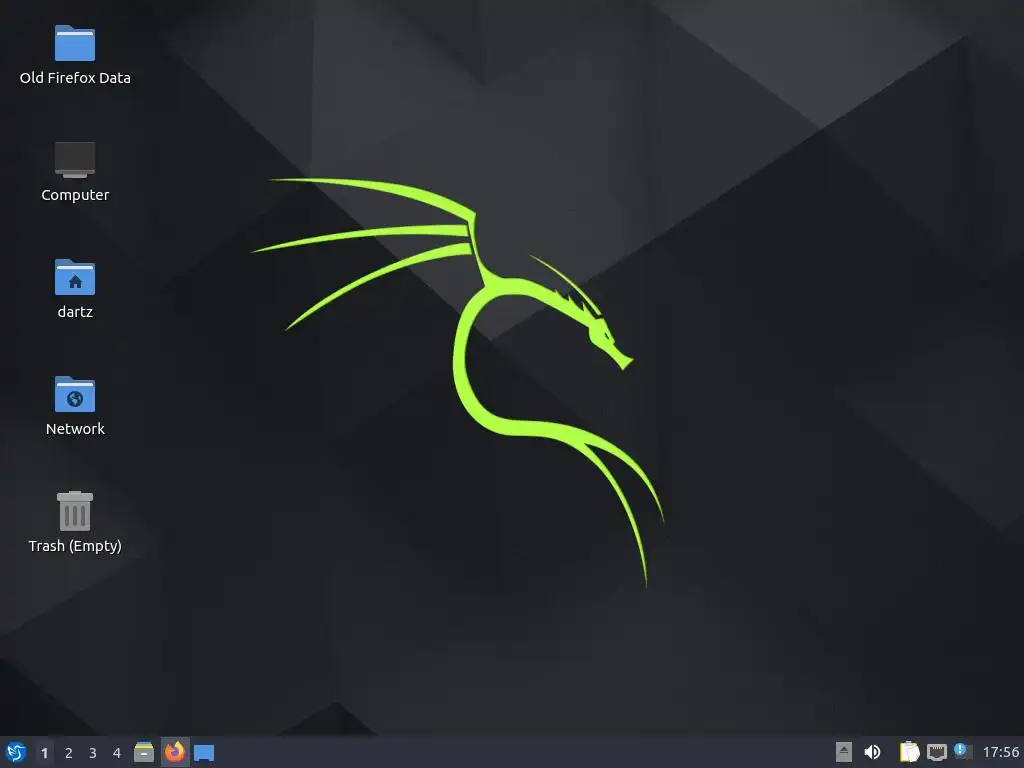
Task: Open removable media eject icon in tray
Action: coord(844,752)
